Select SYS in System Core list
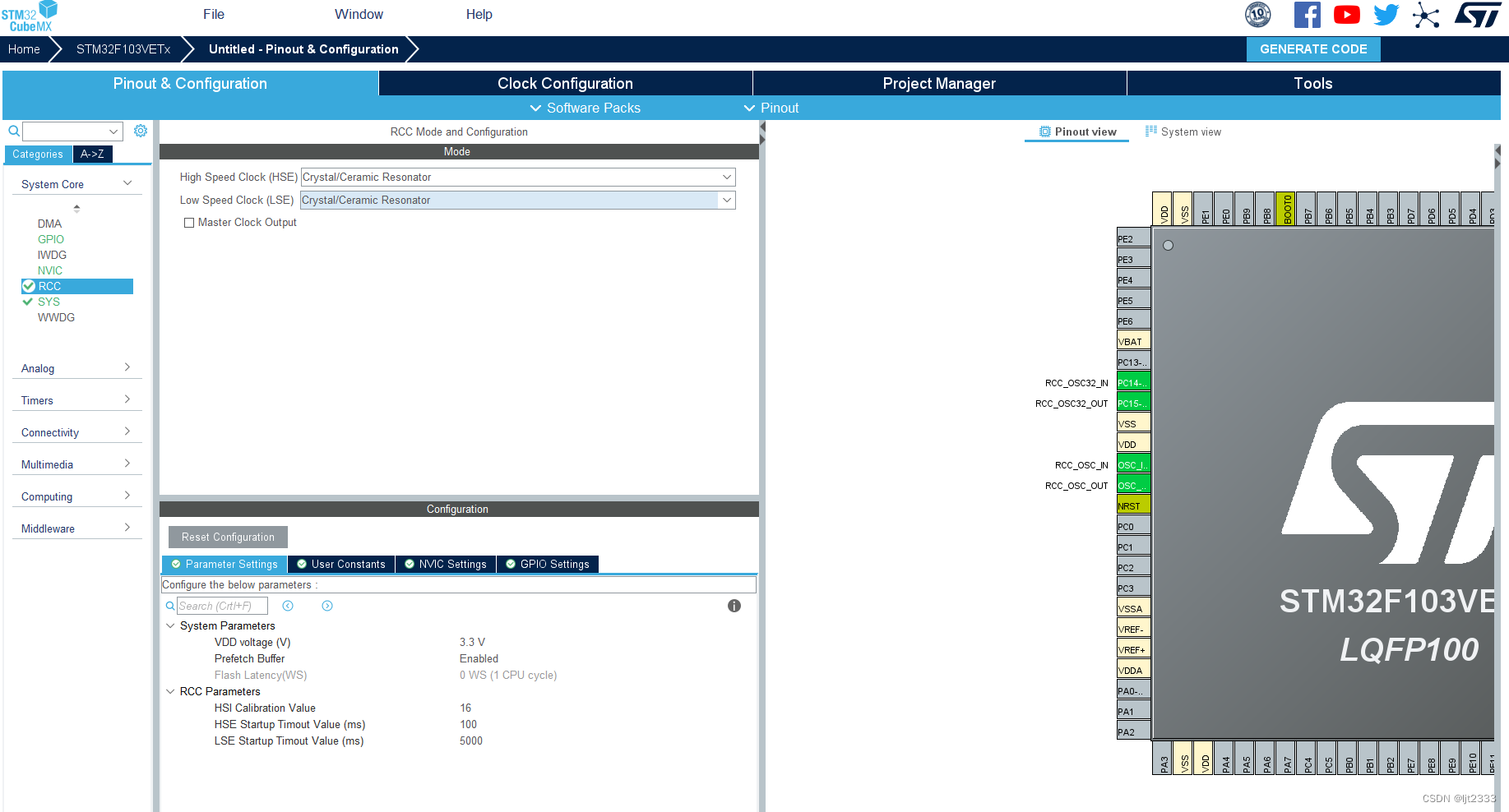Image resolution: width=1509 pixels, height=812 pixels. coord(49,302)
